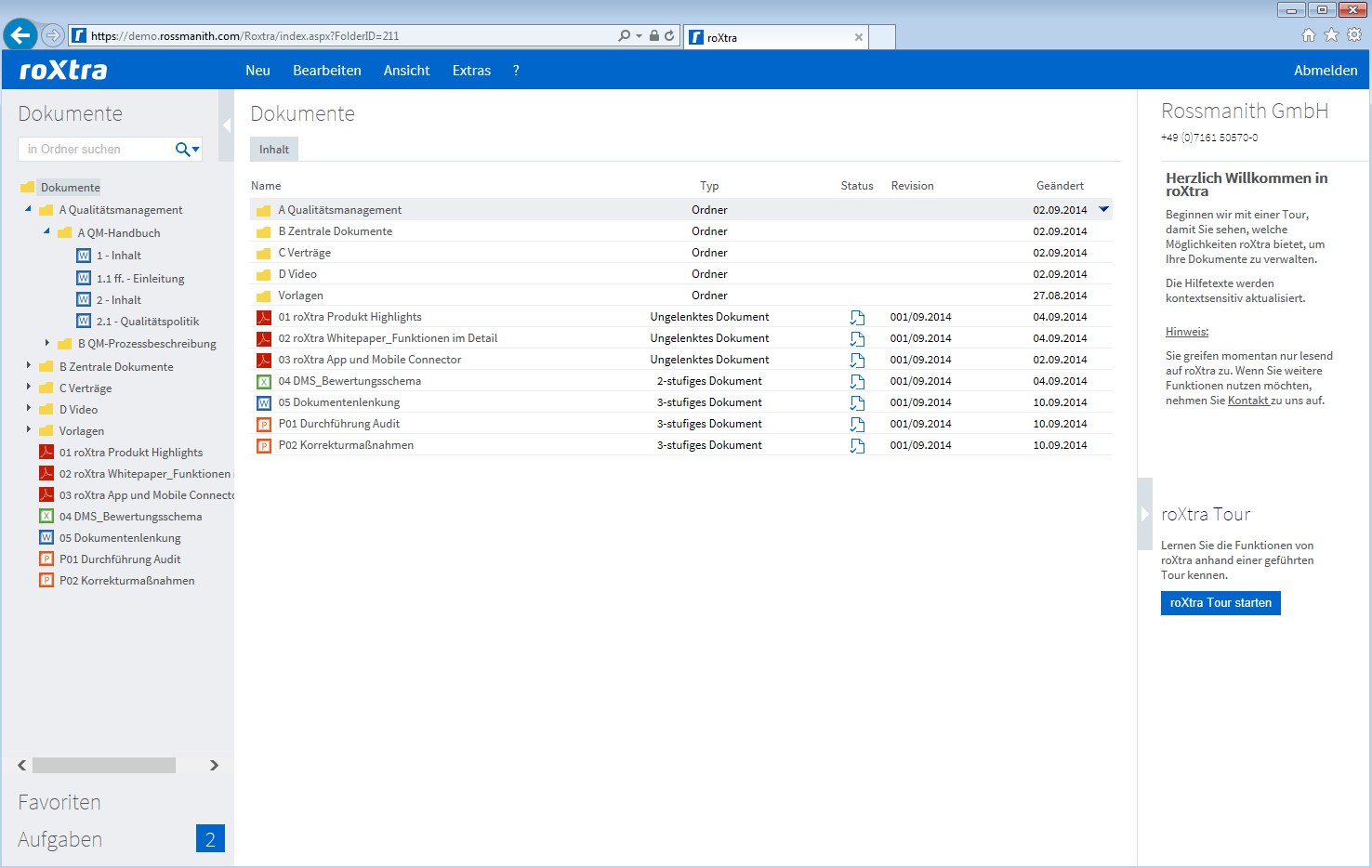Sort list by Typ column header
This screenshot has width=1372, height=868.
[x=709, y=186]
